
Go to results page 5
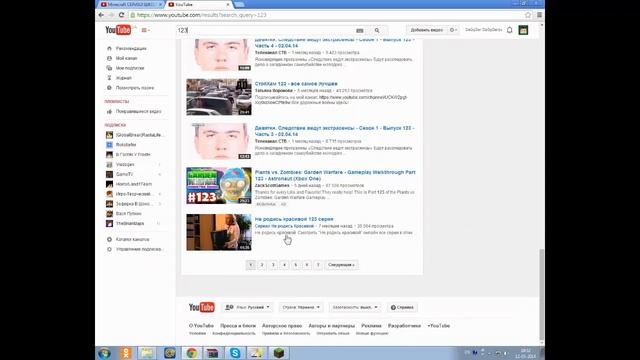click(296, 265)
